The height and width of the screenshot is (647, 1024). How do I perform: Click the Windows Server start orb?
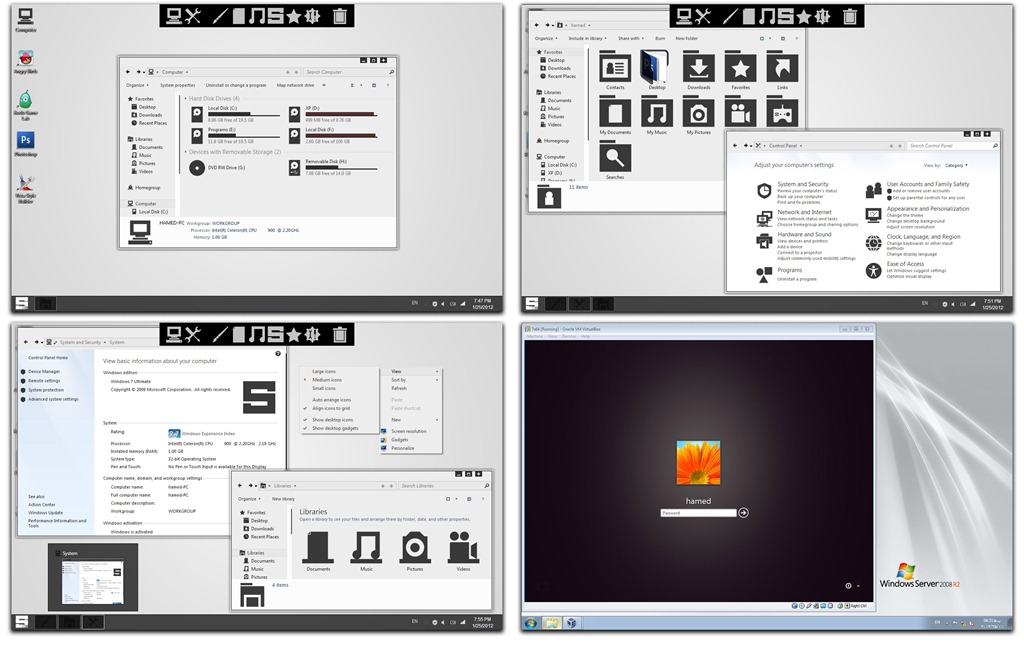click(530, 623)
